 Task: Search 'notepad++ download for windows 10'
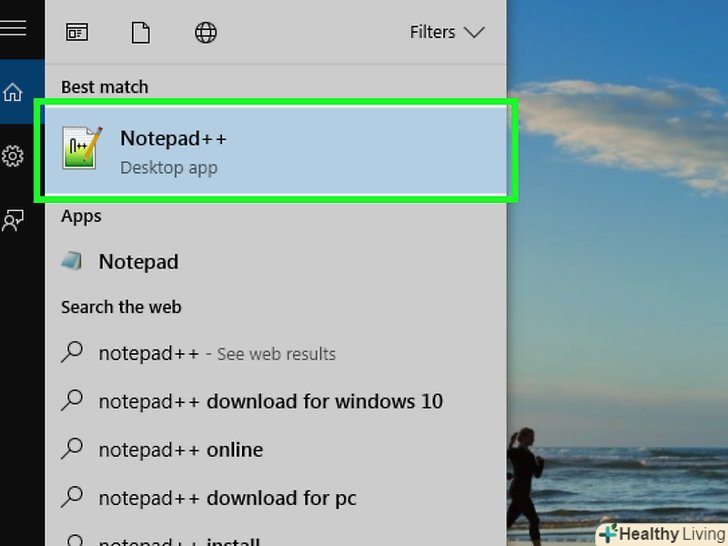coord(276,401)
